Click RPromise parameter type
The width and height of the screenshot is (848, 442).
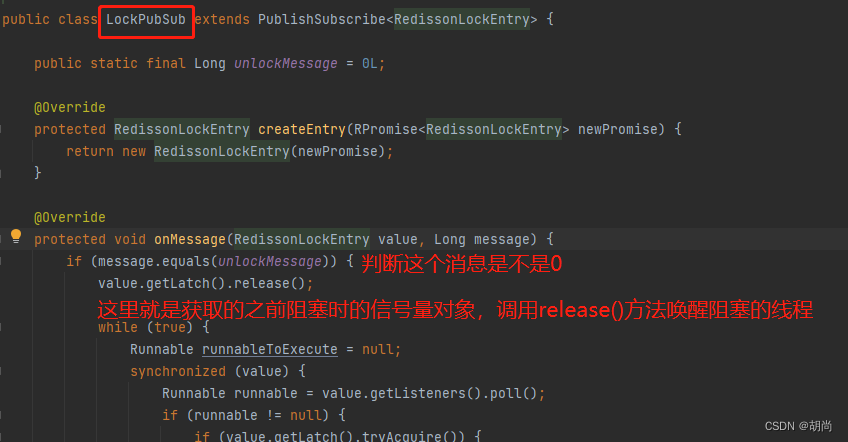pos(386,129)
